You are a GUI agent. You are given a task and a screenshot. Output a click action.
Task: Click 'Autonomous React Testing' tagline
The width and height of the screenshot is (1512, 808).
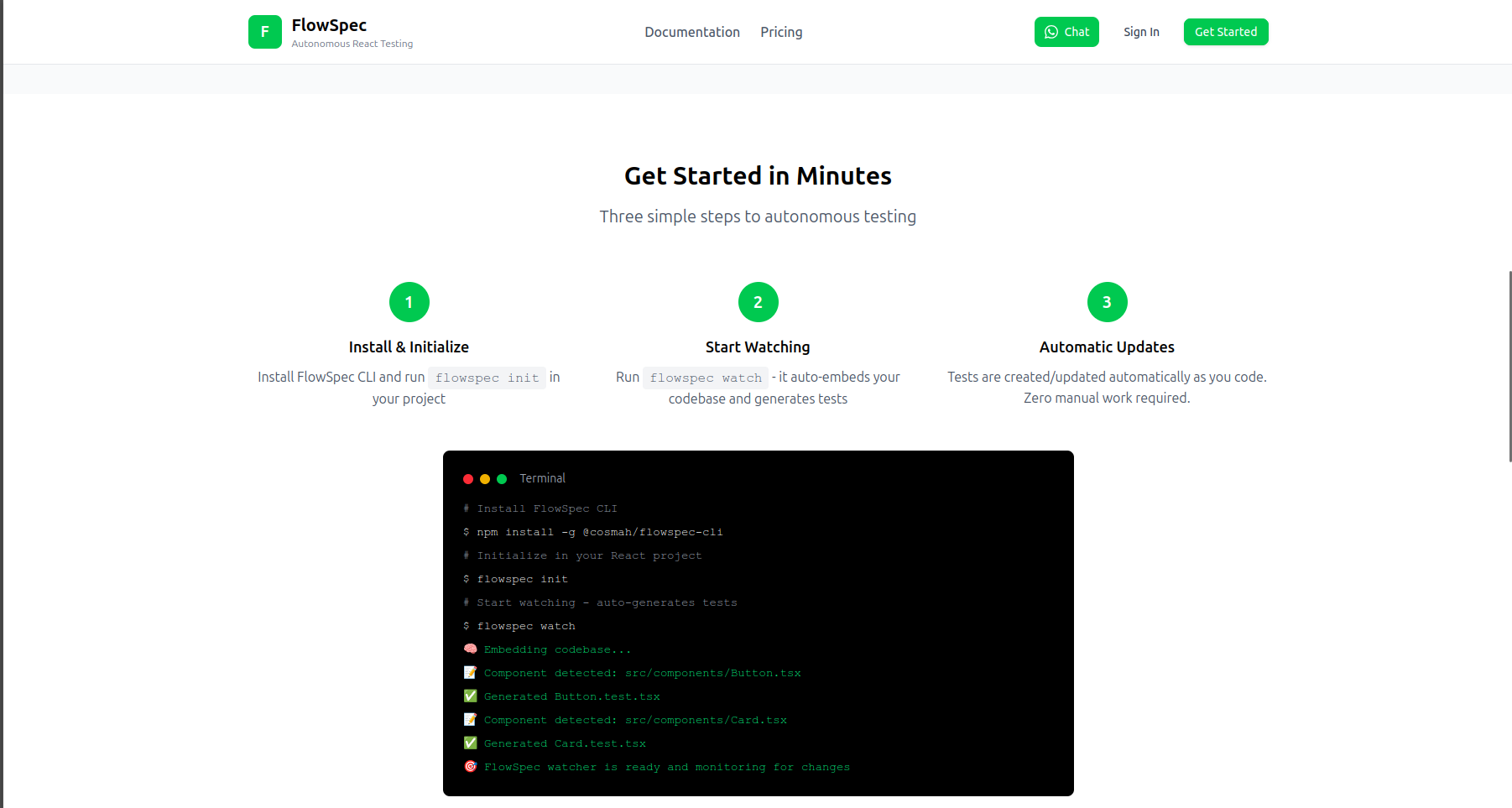352,44
